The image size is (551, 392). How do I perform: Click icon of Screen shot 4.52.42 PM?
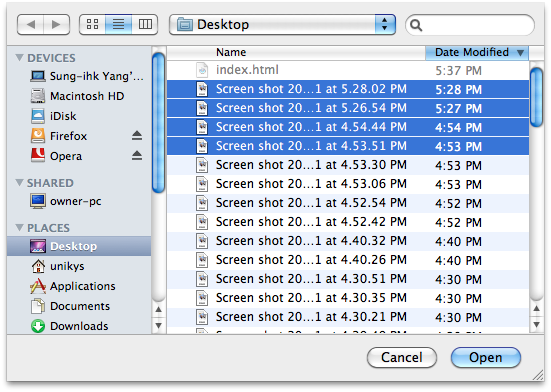(202, 222)
